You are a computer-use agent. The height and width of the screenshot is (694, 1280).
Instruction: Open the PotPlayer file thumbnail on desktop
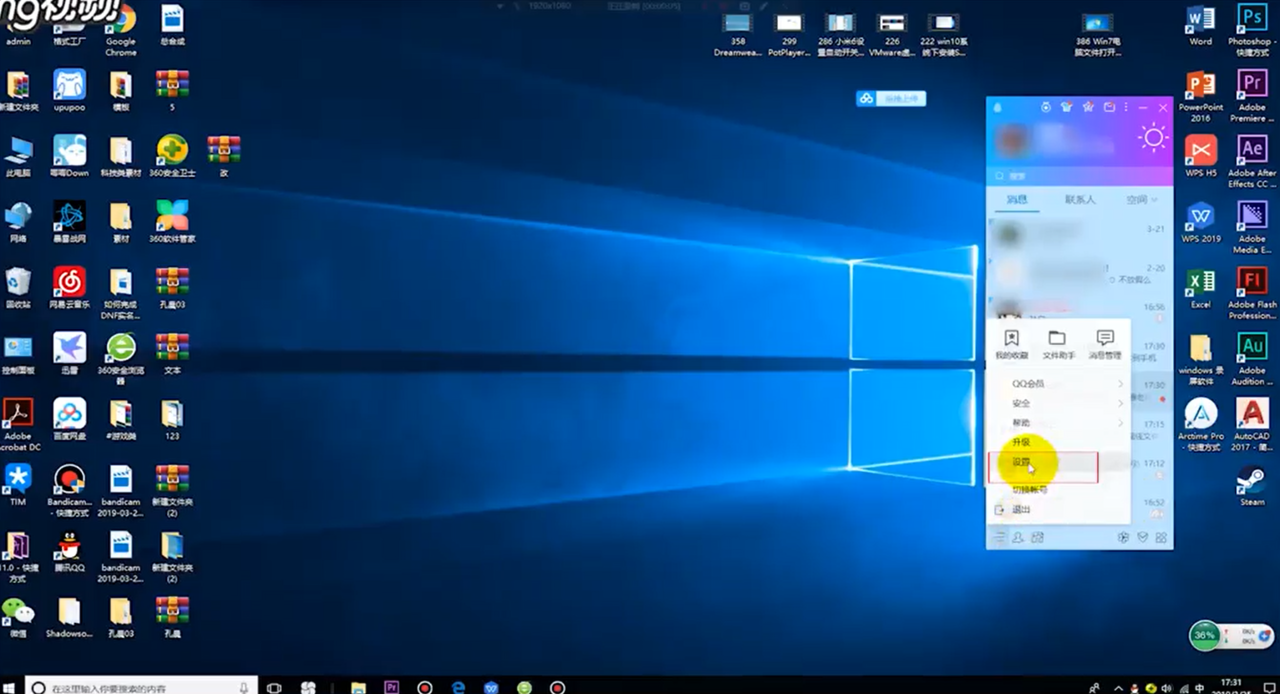pos(788,35)
